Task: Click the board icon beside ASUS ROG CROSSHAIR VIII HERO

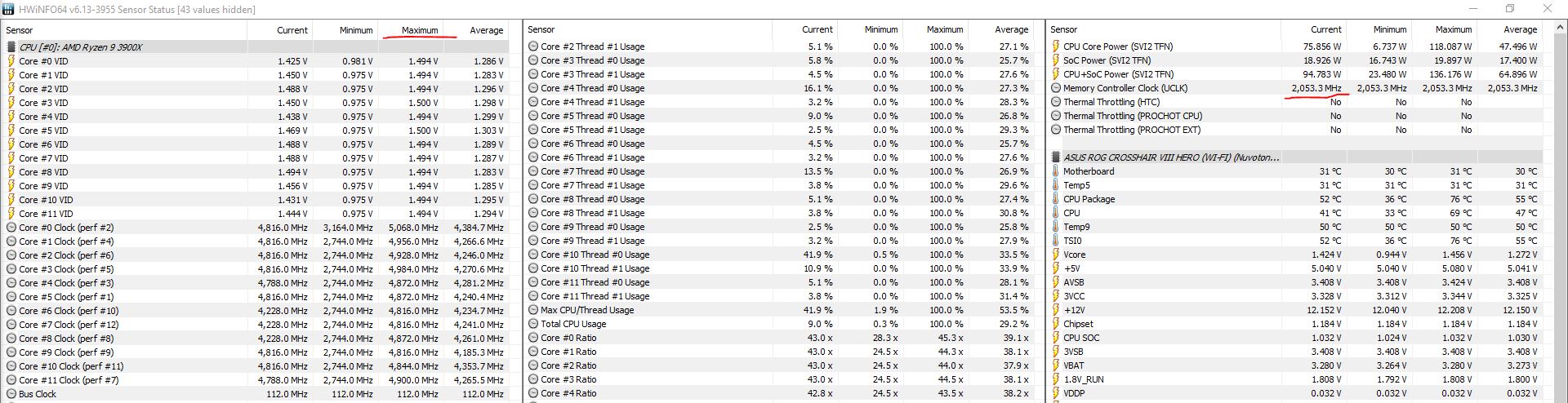Action: click(x=1056, y=157)
